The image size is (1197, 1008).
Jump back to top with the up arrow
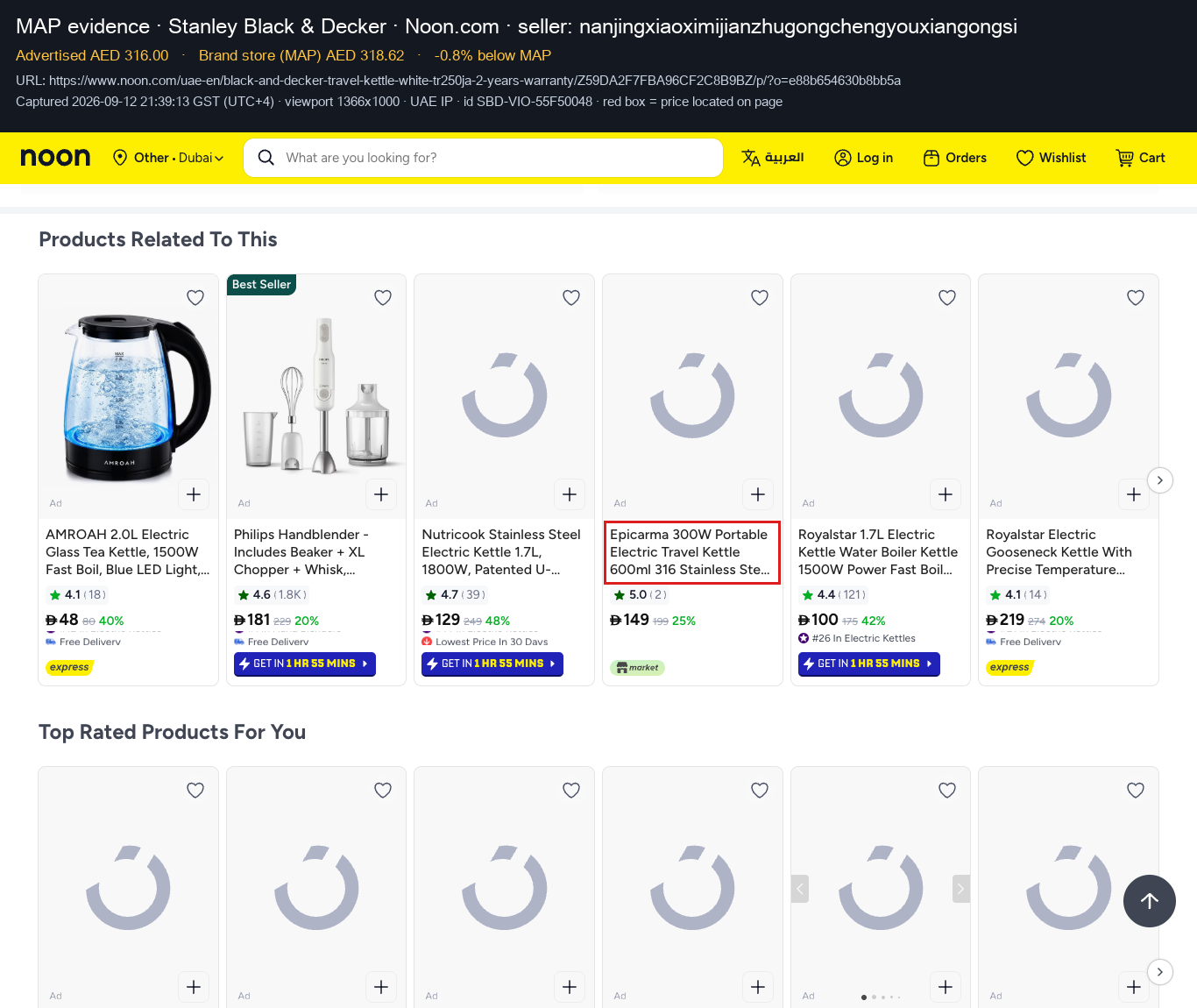coord(1150,901)
